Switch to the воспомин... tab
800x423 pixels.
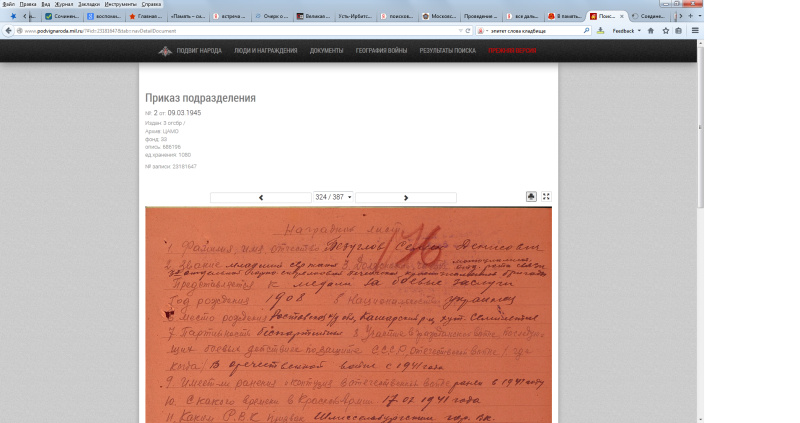point(104,16)
